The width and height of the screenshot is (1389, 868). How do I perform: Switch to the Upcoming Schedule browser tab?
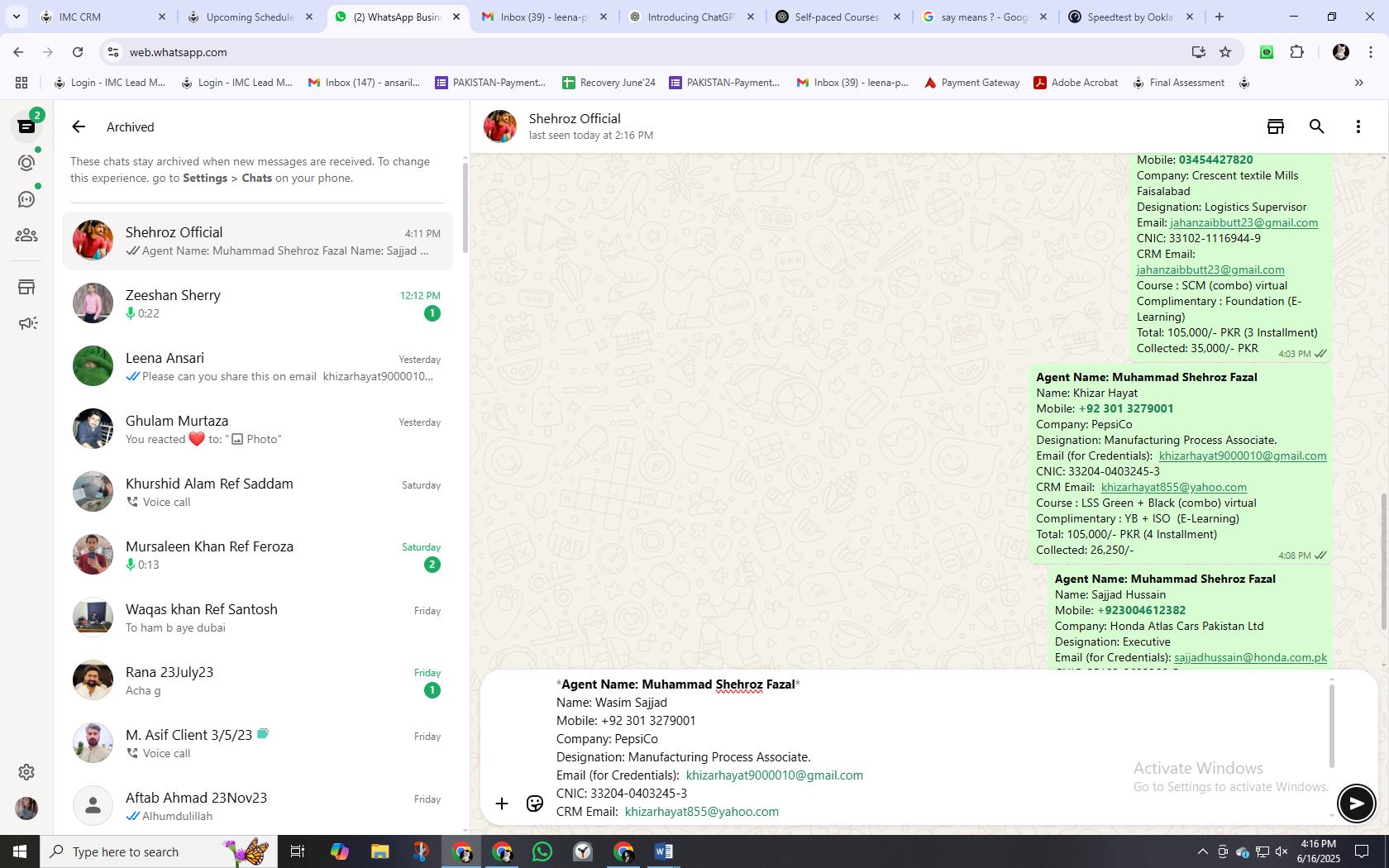[248, 17]
